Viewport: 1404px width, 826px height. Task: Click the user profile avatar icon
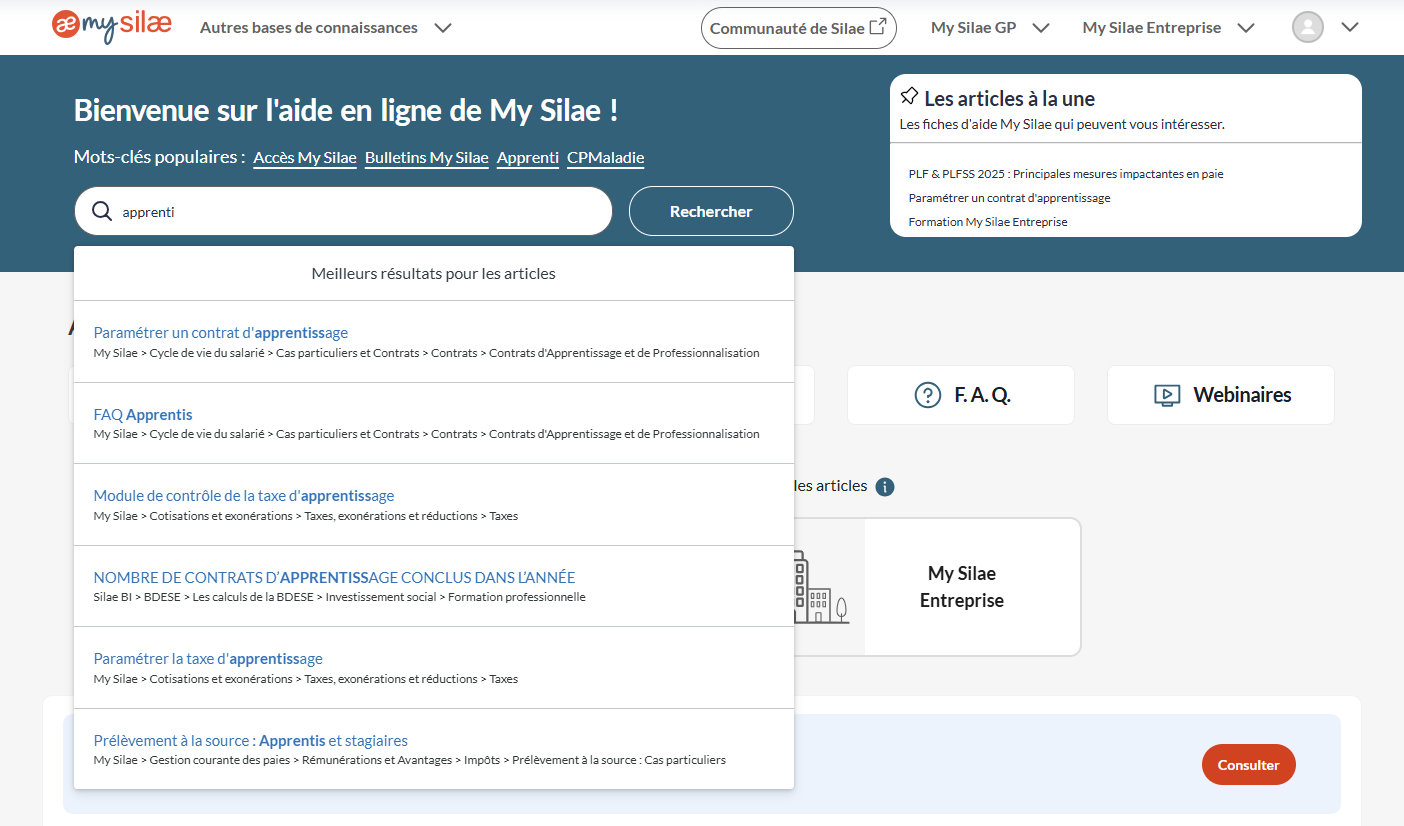coord(1307,27)
